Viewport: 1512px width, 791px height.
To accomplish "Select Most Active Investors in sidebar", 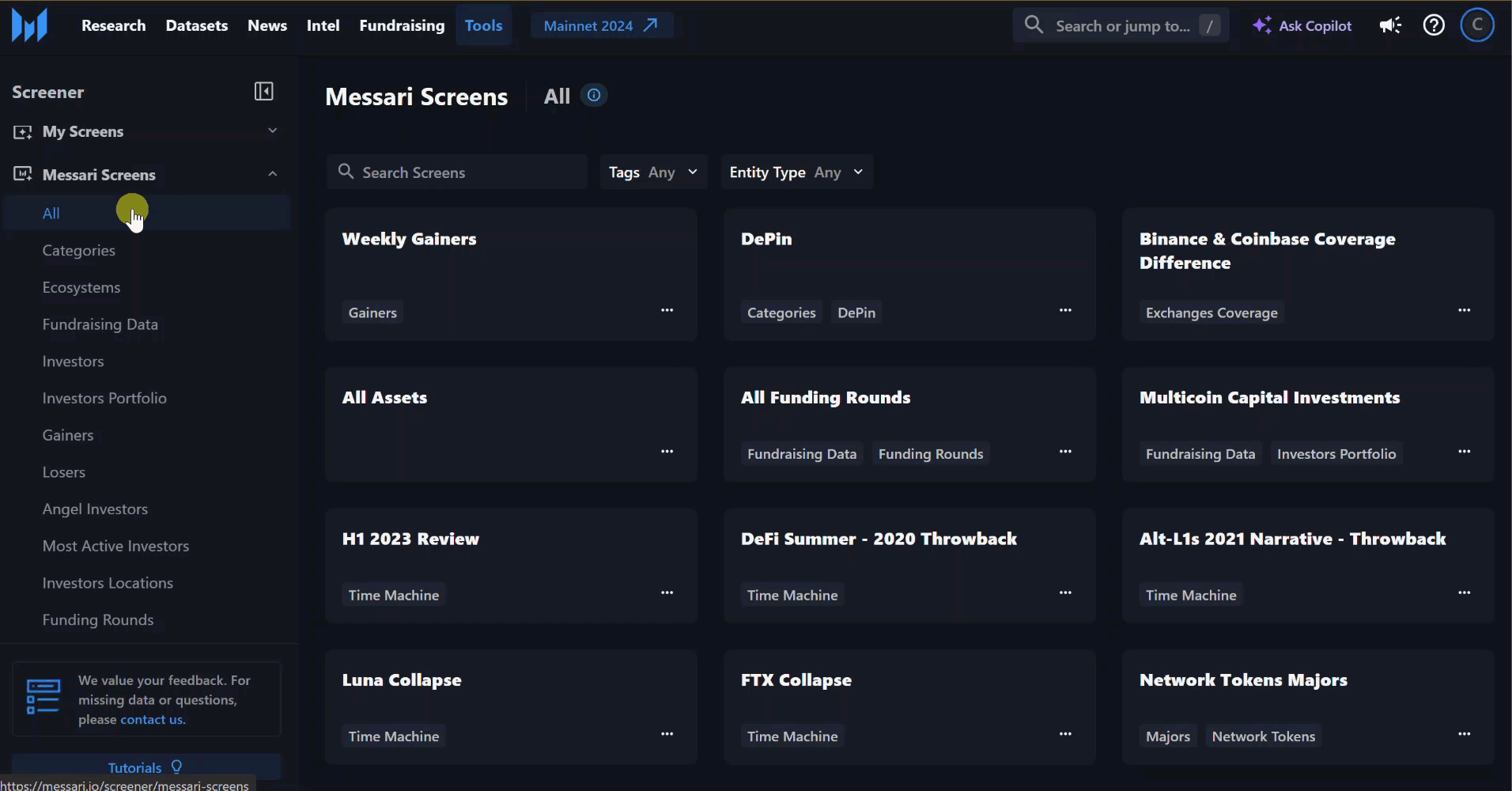I will point(115,547).
